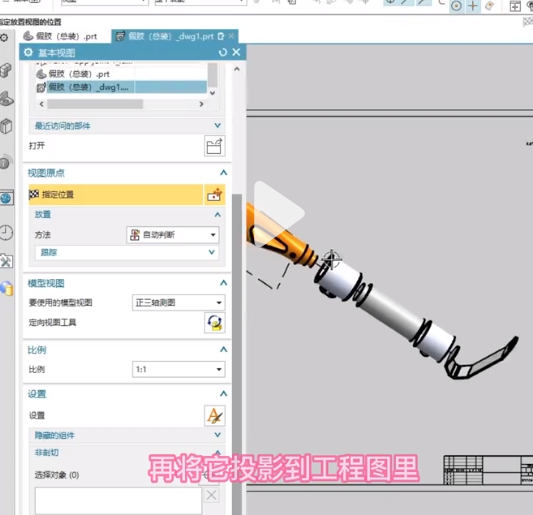Expand the 跟踪 section
Screen dimensions: 533x515
[x=126, y=253]
